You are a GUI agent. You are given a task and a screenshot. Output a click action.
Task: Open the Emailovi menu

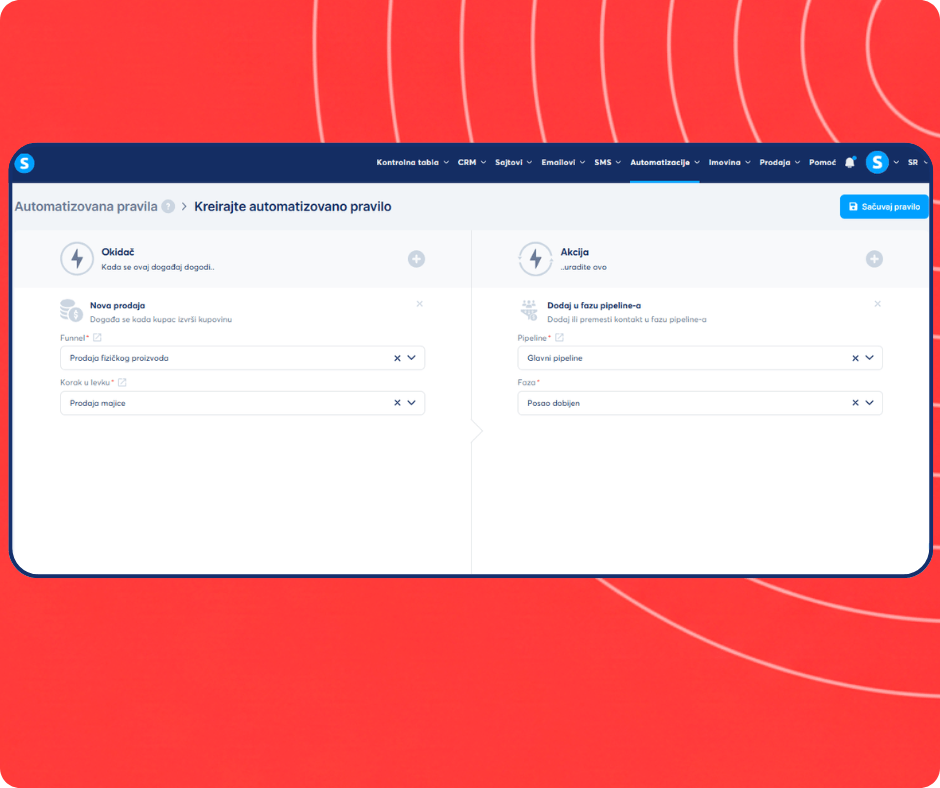[563, 163]
